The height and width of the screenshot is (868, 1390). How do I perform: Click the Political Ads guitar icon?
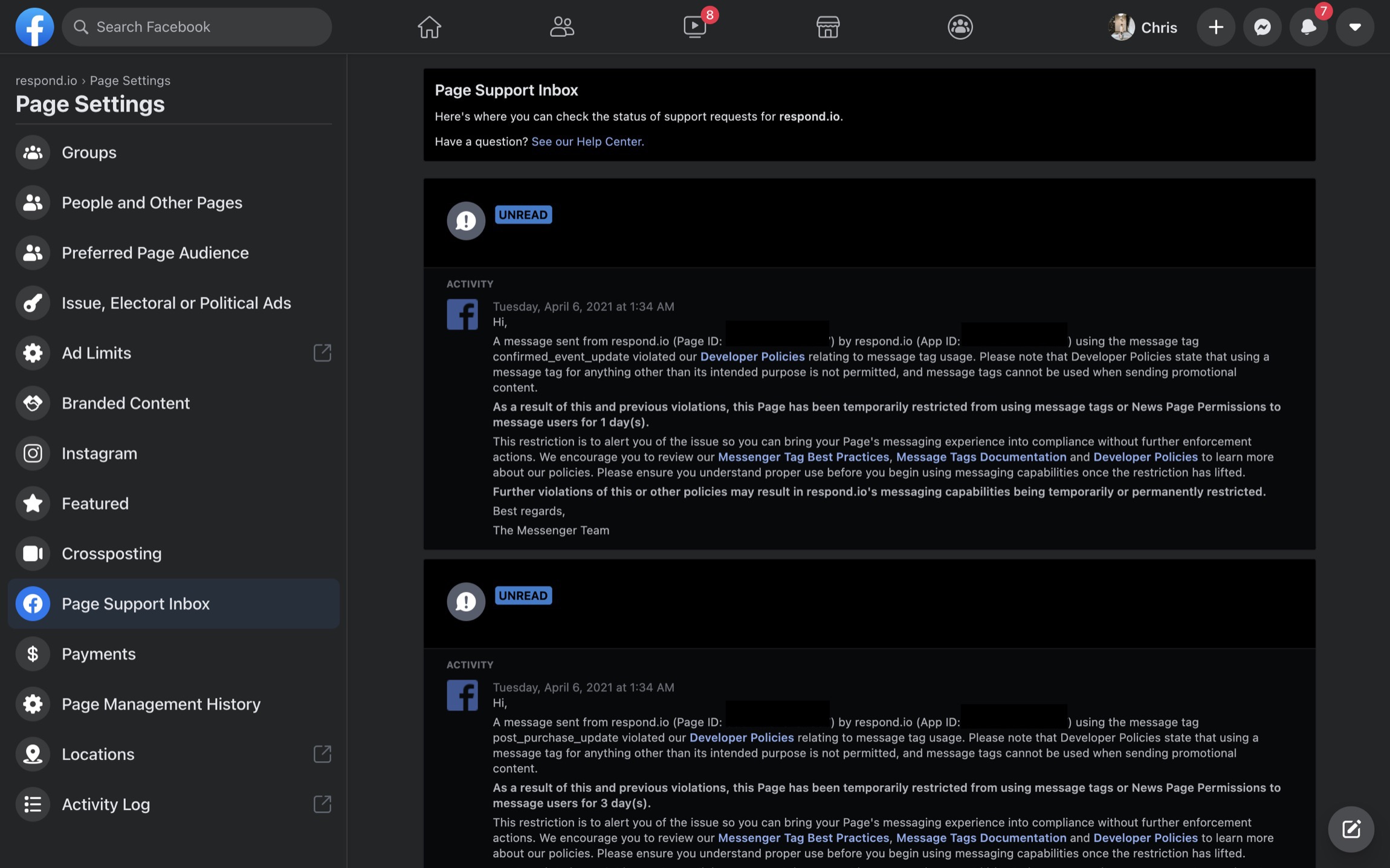click(x=33, y=303)
